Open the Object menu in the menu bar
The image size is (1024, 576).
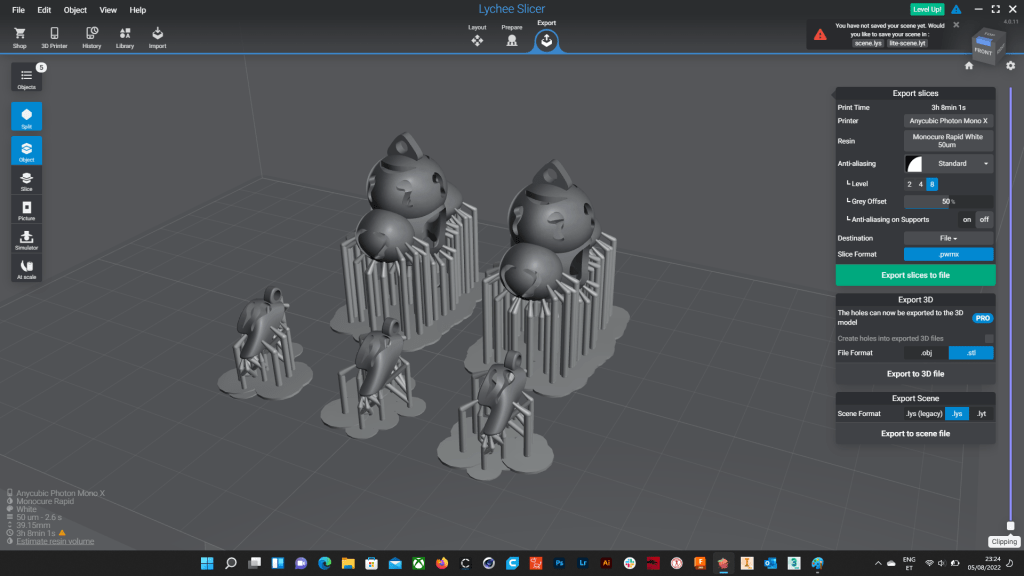click(75, 10)
